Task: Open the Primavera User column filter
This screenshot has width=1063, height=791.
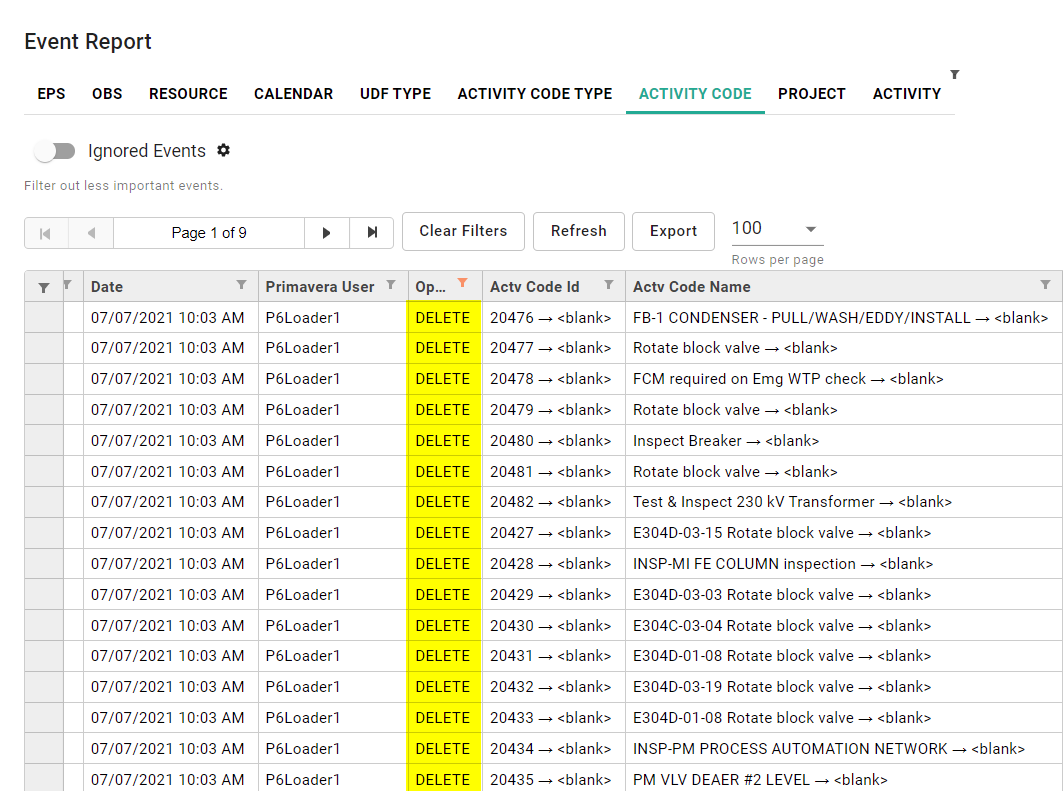Action: (391, 285)
